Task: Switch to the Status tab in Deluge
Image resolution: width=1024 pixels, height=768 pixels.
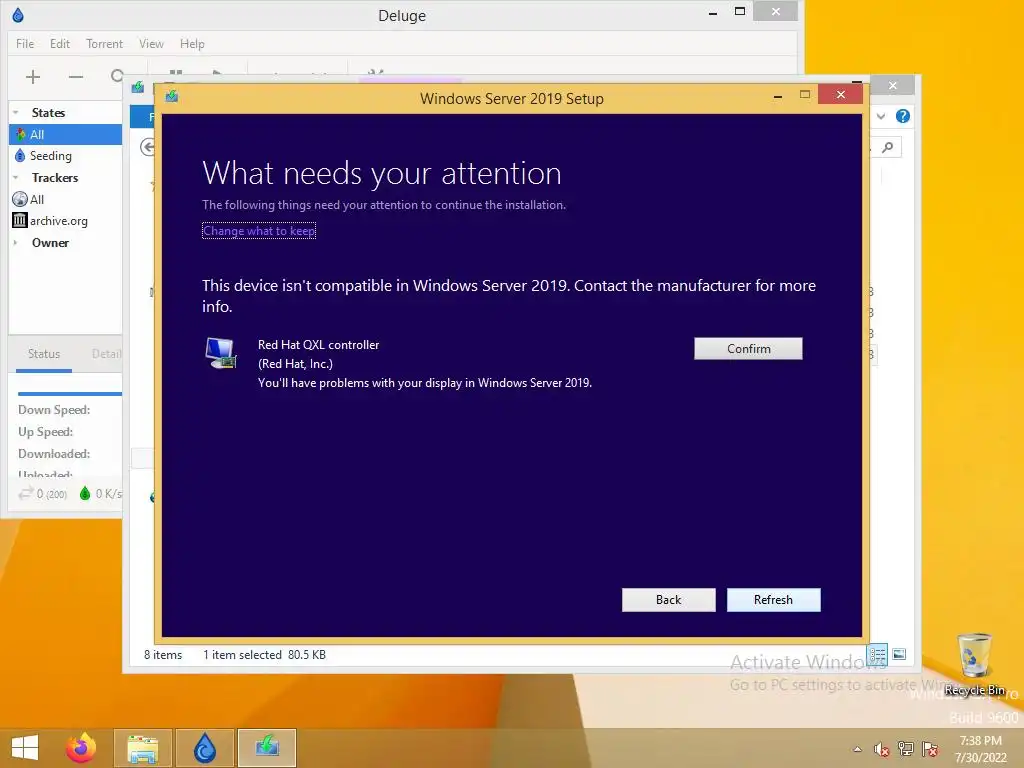Action: coord(44,354)
